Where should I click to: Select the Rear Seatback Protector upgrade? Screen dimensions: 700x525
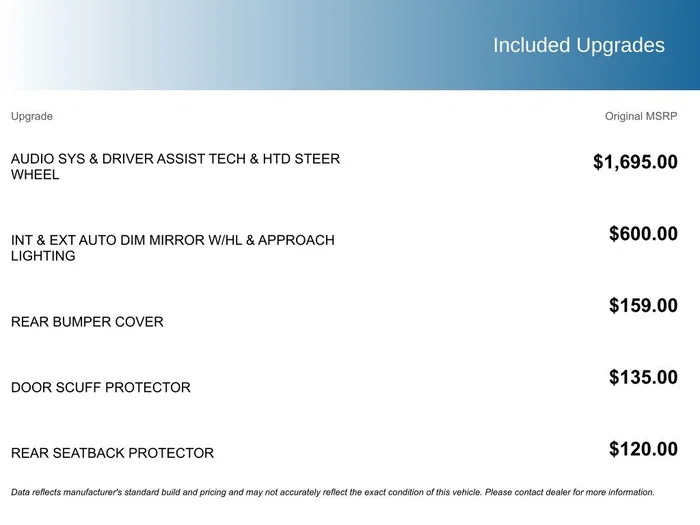[112, 453]
